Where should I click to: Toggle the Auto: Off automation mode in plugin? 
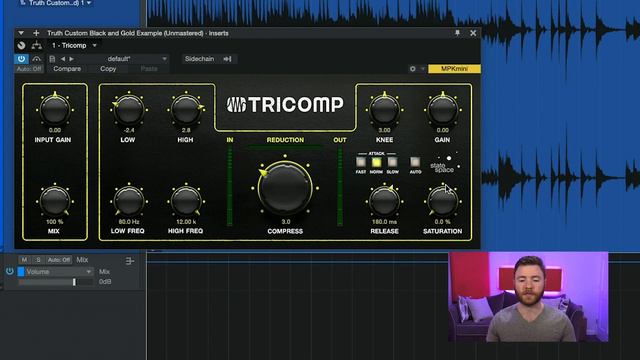click(x=29, y=69)
